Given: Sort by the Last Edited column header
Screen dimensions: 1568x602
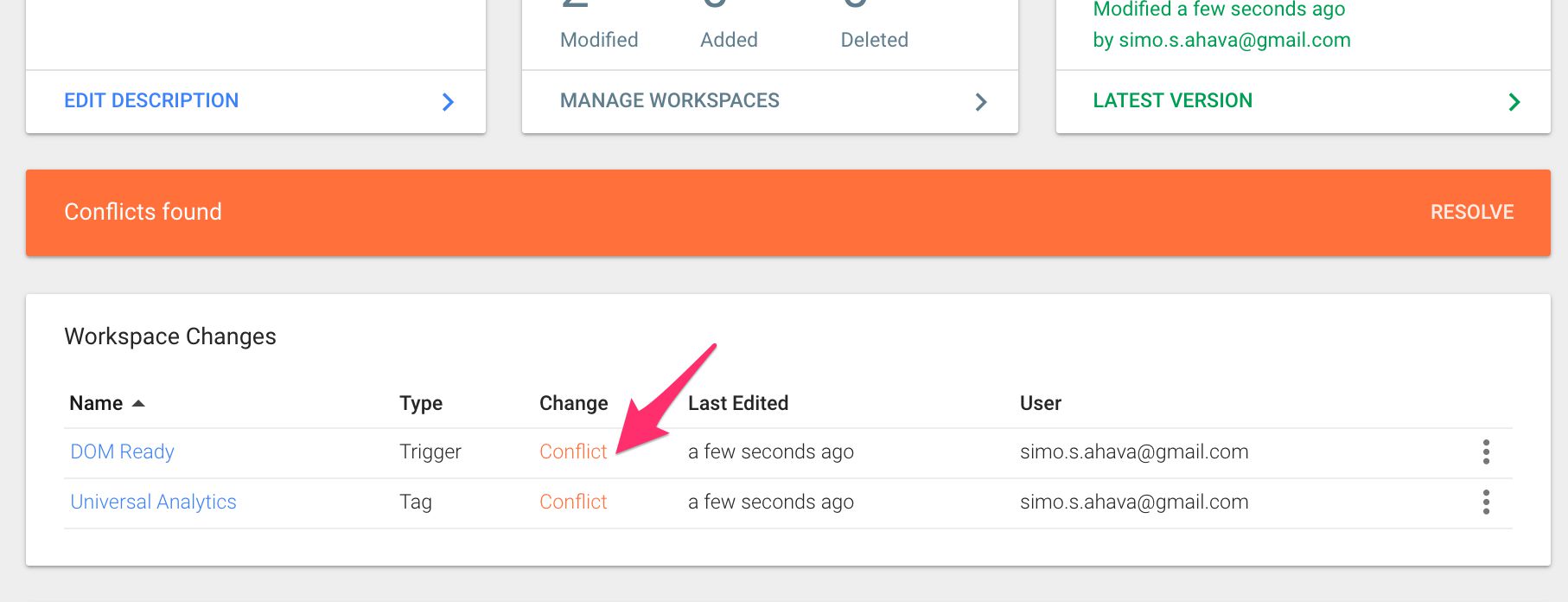Looking at the screenshot, I should pos(738,403).
